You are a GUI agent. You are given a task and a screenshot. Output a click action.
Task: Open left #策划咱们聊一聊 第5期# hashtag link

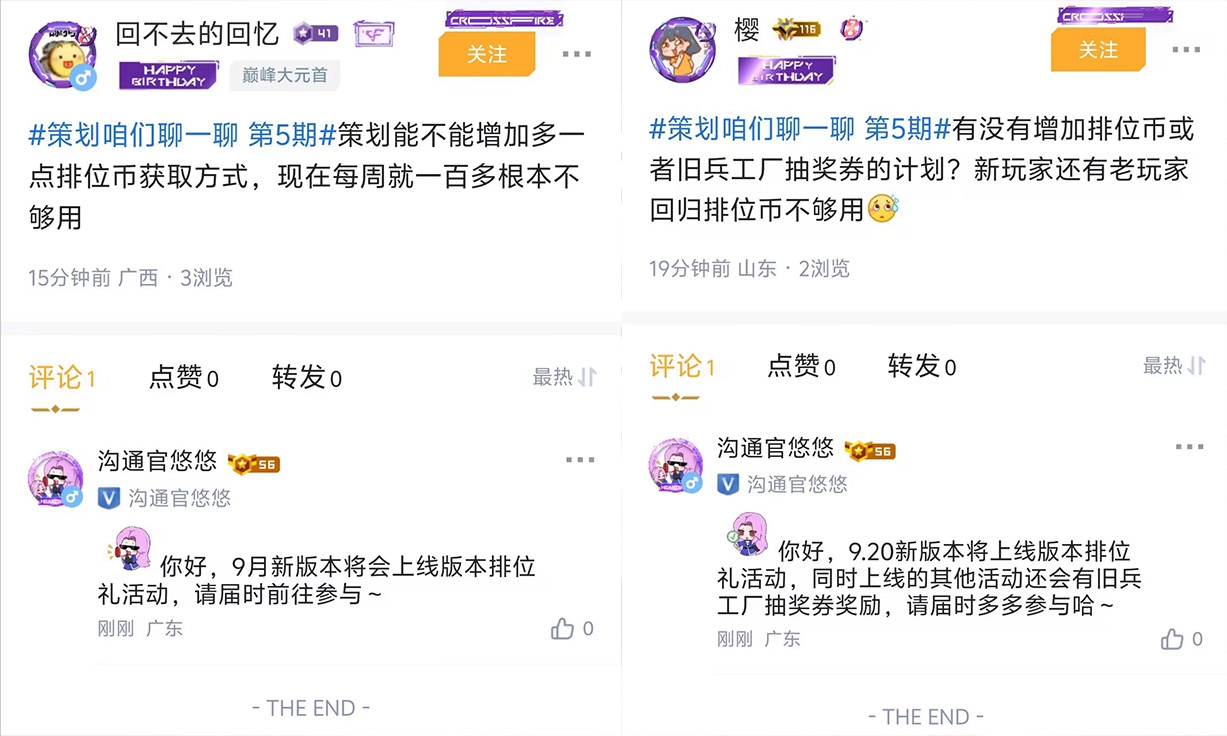coord(184,134)
